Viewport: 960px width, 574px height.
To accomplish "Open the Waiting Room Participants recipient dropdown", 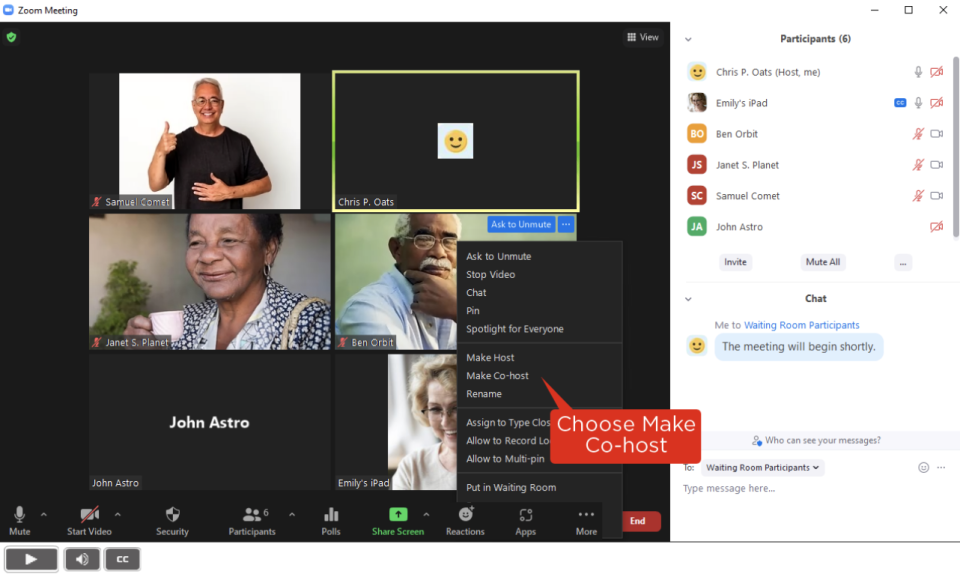I will pyautogui.click(x=762, y=467).
